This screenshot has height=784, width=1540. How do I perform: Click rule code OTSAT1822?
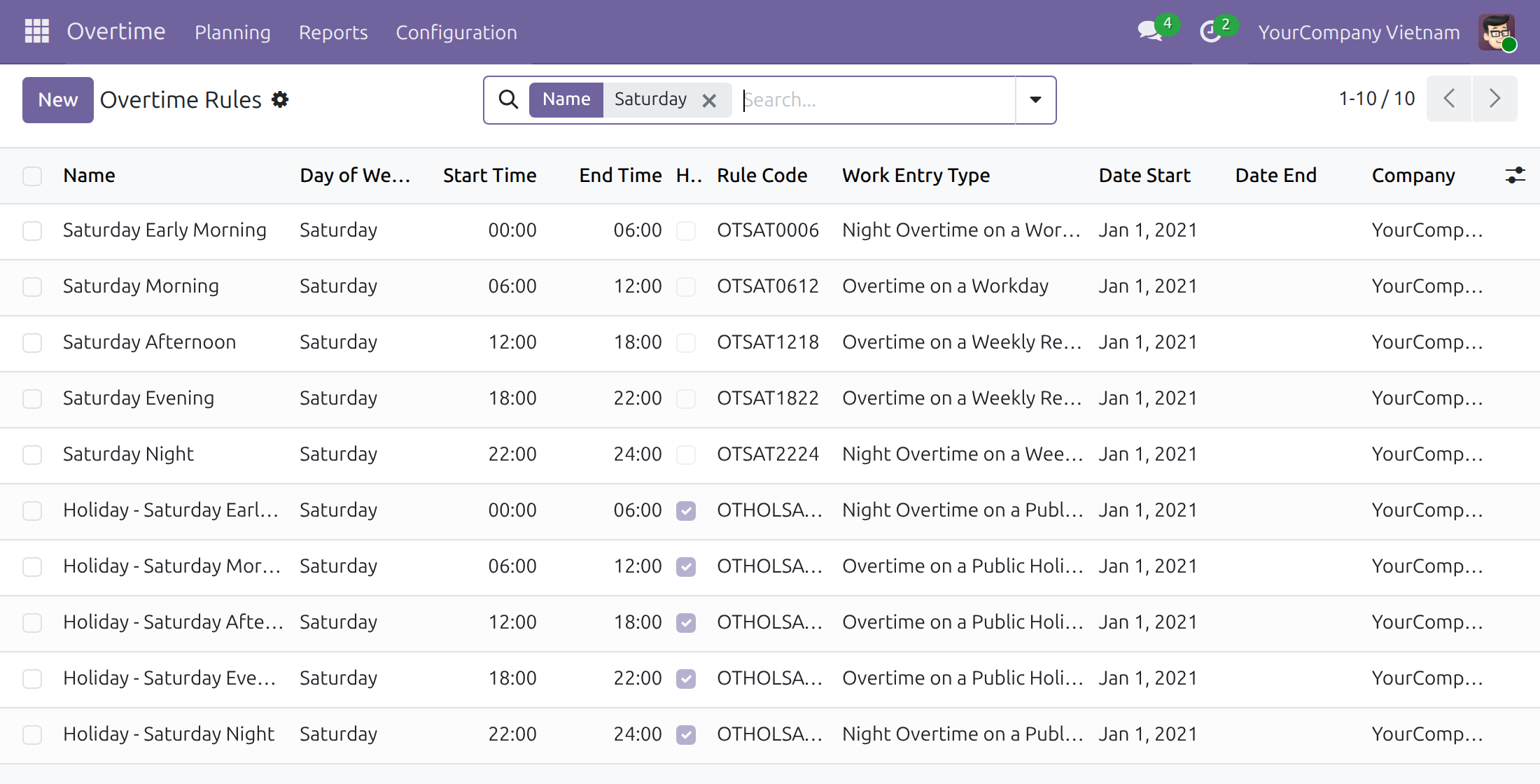point(767,398)
